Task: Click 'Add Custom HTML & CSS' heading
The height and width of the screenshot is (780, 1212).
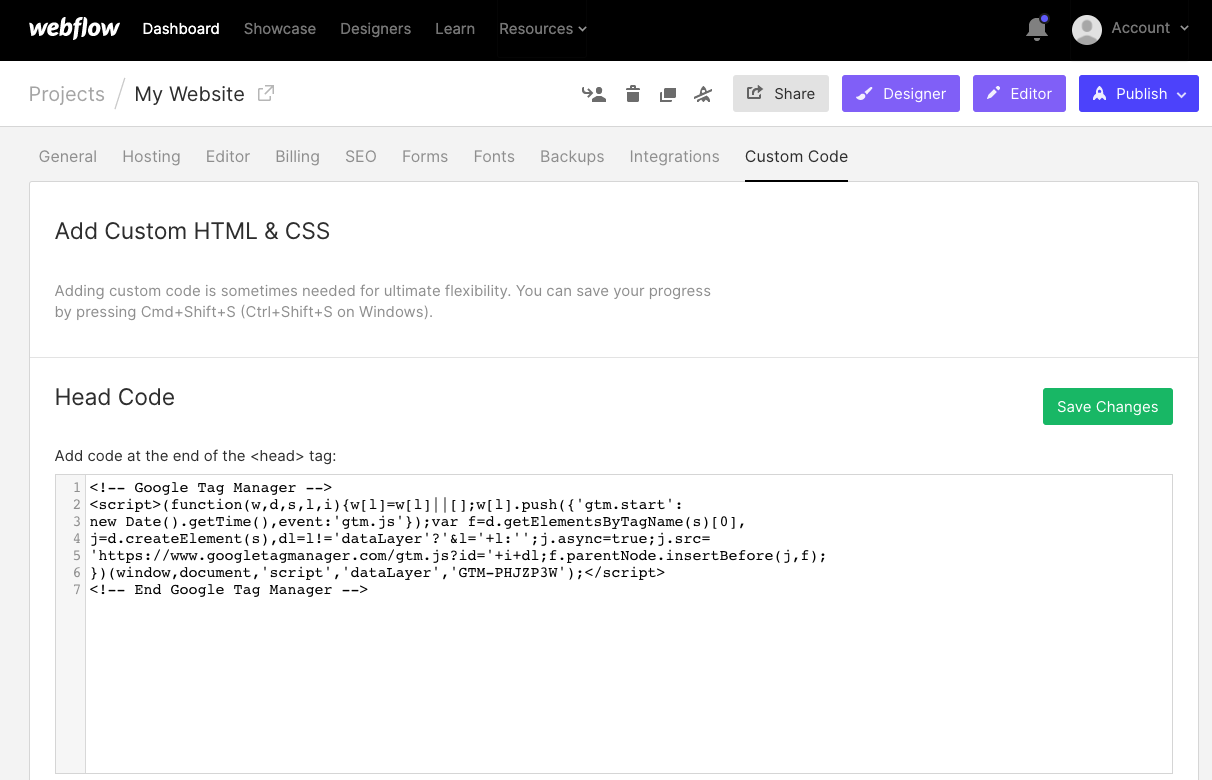Action: [x=192, y=231]
